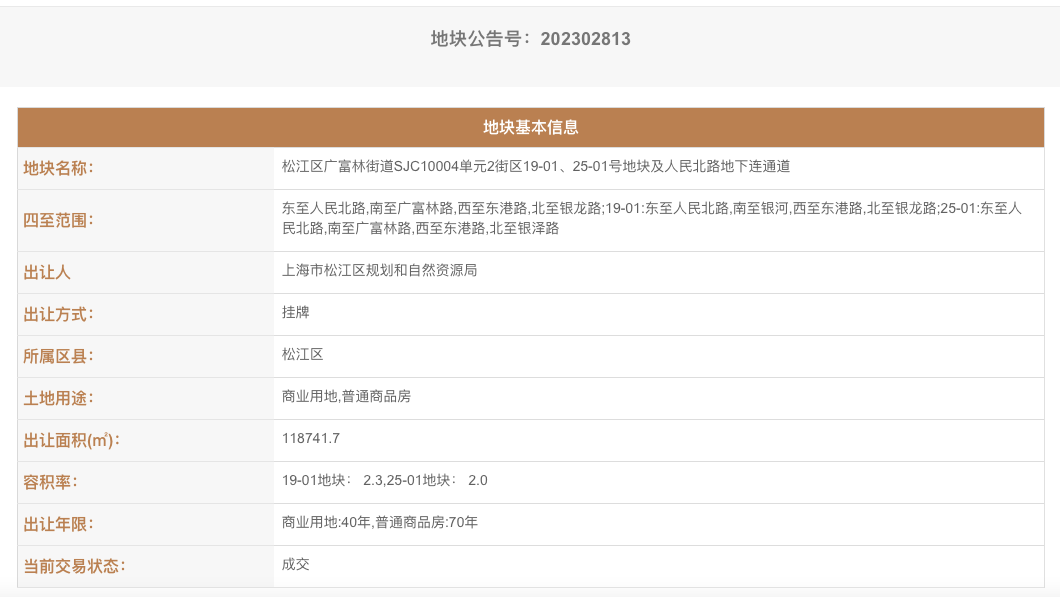The height and width of the screenshot is (597, 1060).
Task: Click the 地块基本信息 table header
Action: pos(530,127)
